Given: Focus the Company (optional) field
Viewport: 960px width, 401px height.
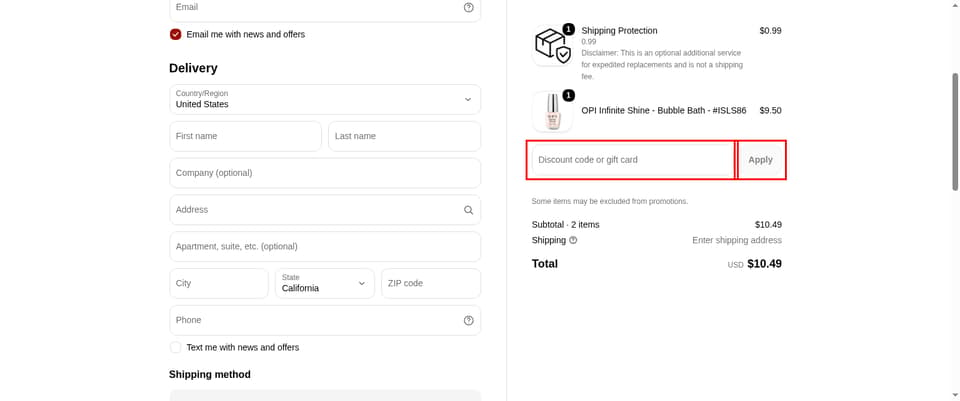Looking at the screenshot, I should (x=325, y=173).
